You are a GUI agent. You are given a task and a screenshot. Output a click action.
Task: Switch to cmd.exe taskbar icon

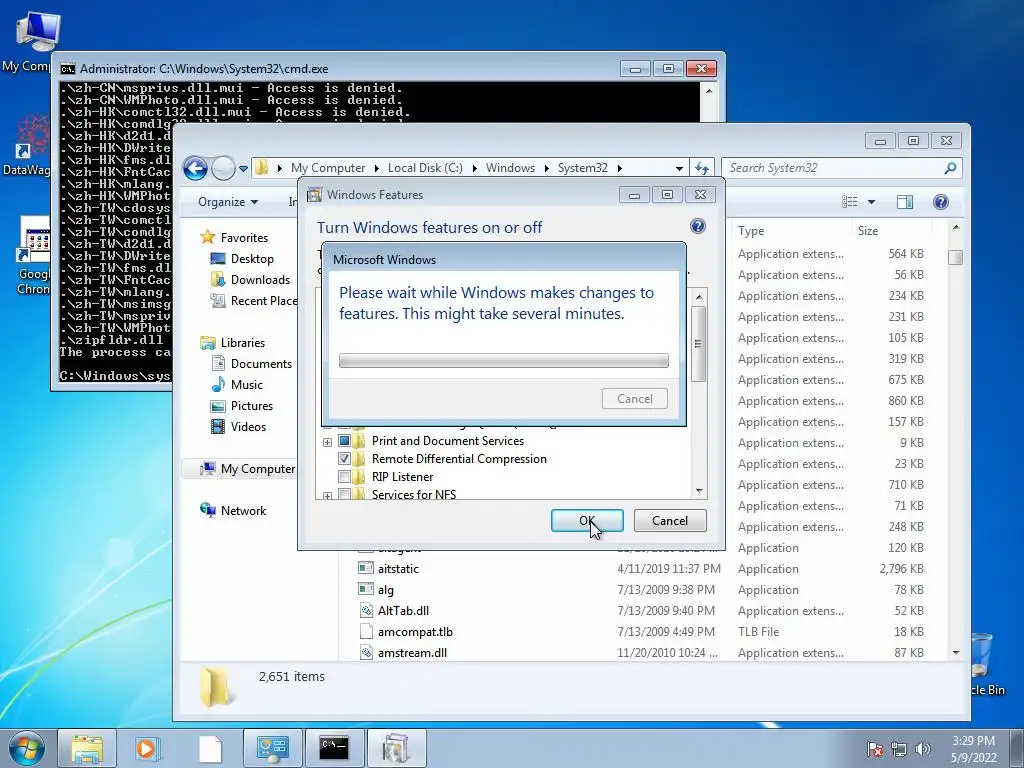click(x=334, y=748)
